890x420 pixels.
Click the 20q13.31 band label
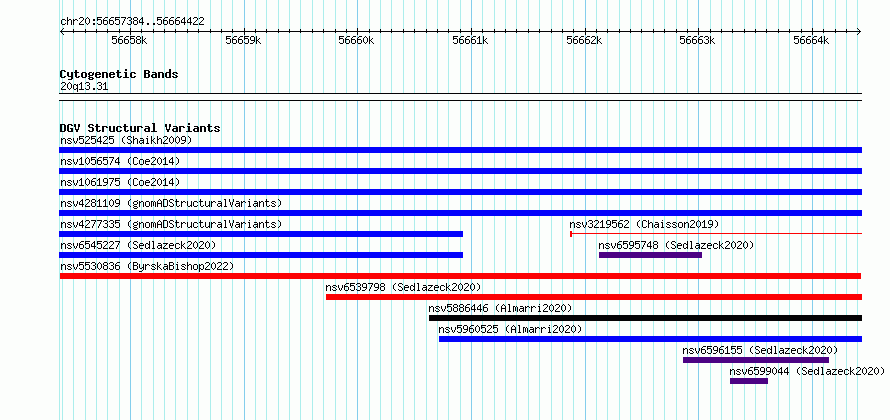[x=84, y=87]
